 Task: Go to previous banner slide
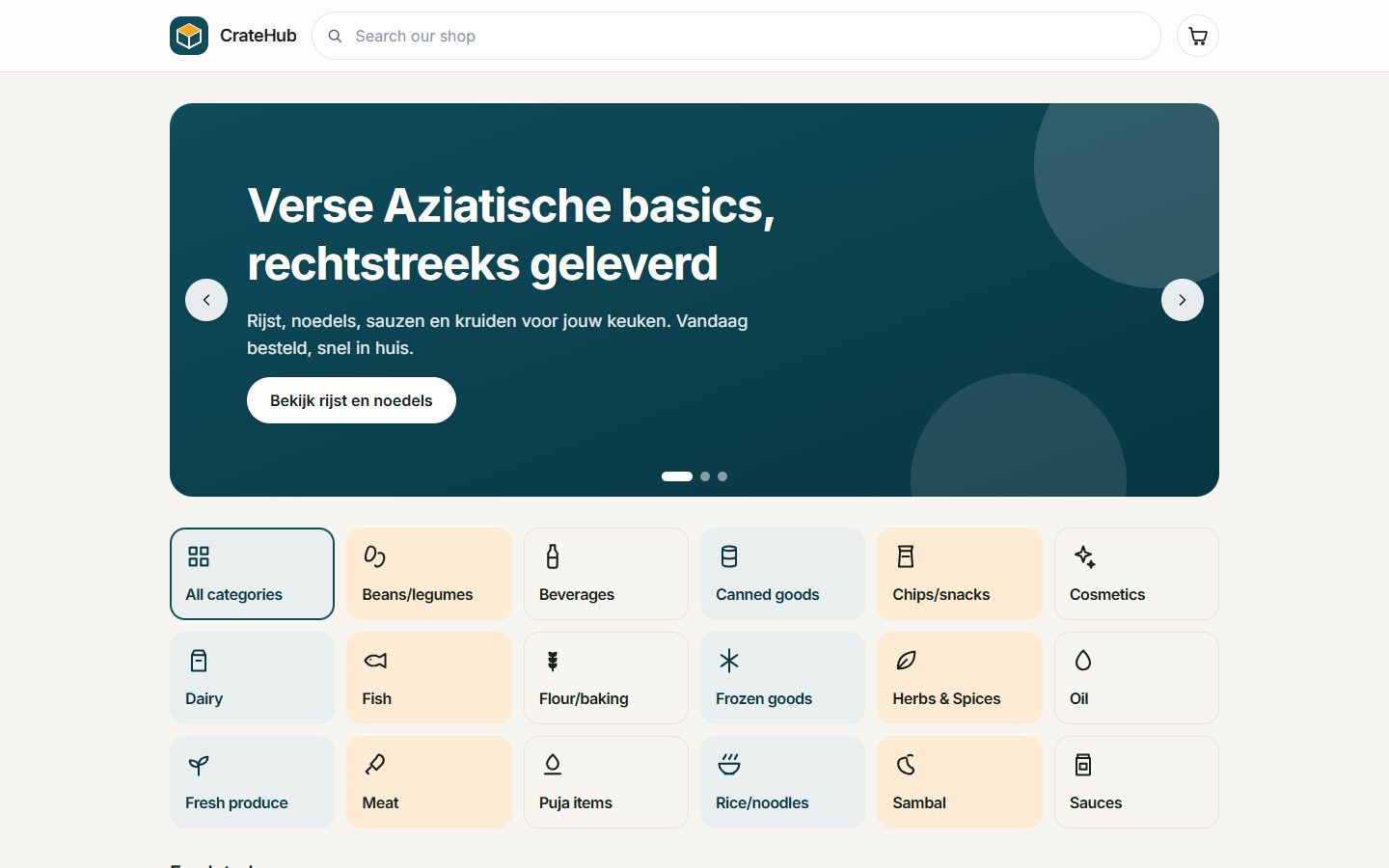[206, 300]
